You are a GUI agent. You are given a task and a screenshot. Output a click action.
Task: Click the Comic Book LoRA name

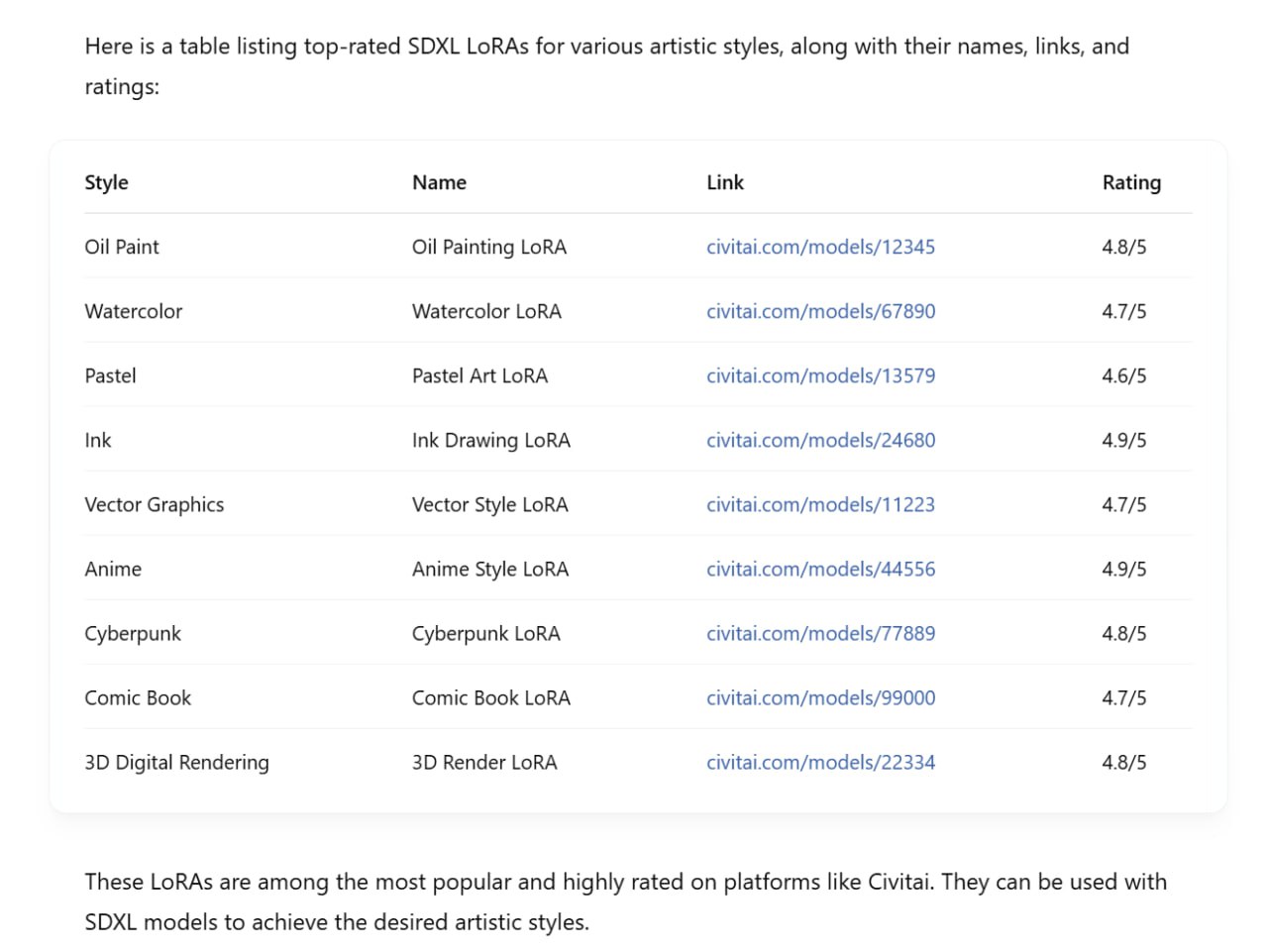click(x=491, y=697)
